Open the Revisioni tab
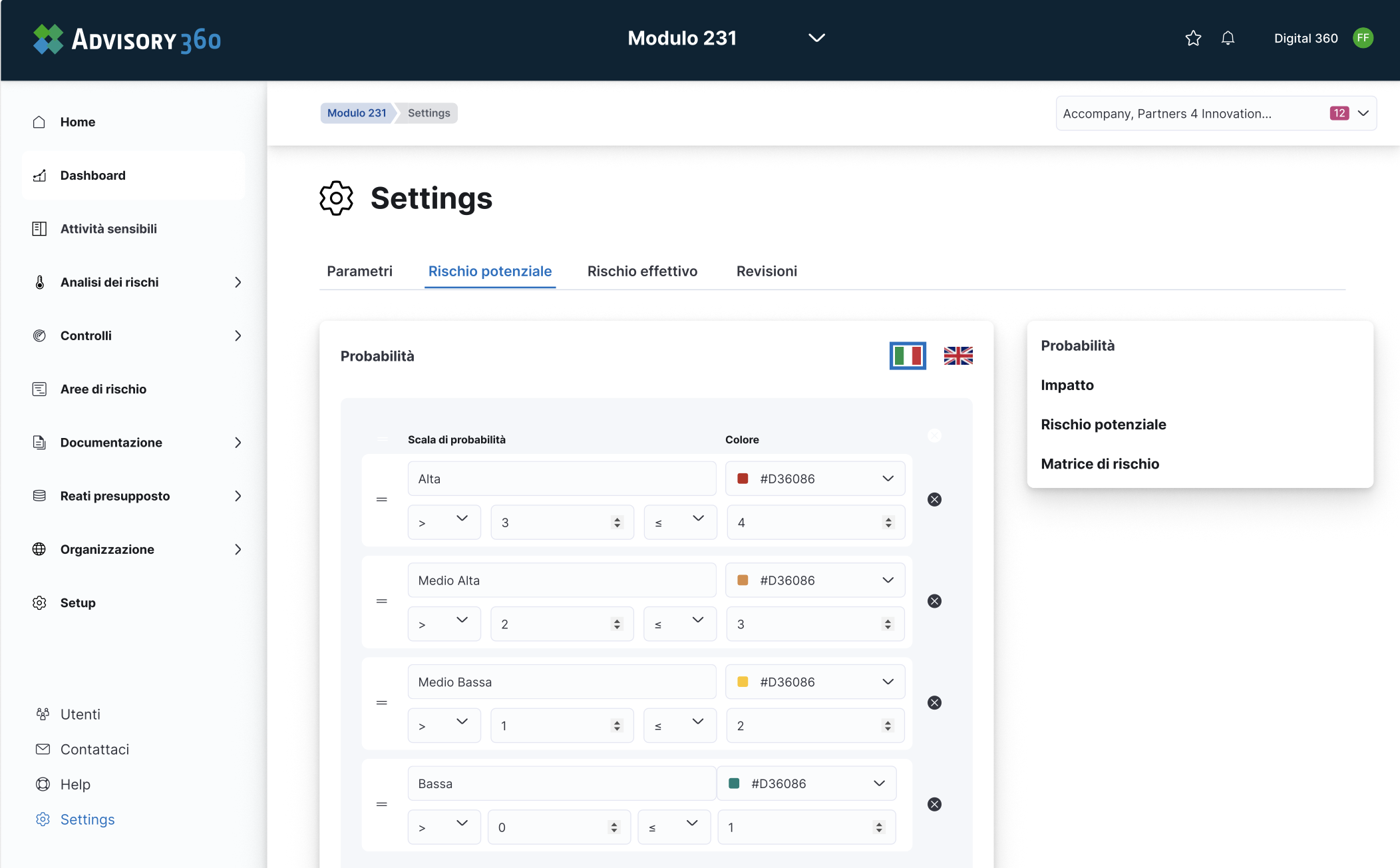 point(767,272)
